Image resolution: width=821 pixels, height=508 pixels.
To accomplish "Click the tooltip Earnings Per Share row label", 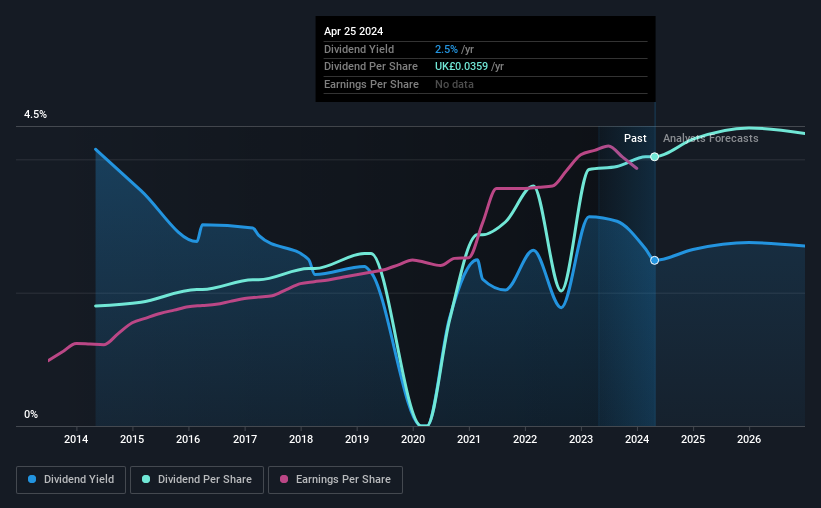I will point(371,84).
